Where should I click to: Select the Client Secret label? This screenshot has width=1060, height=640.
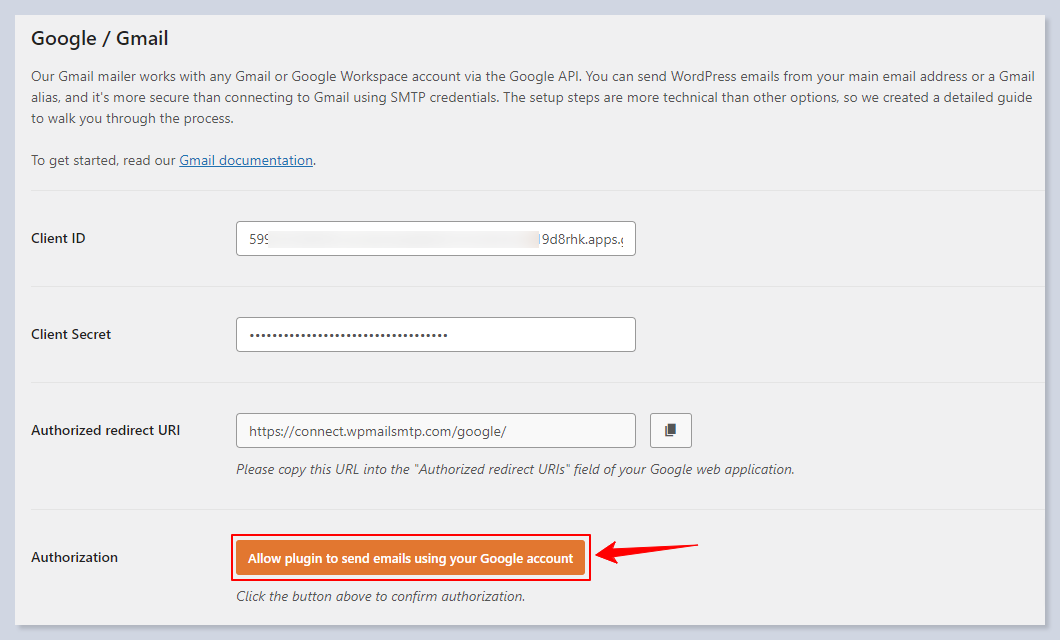(x=71, y=335)
